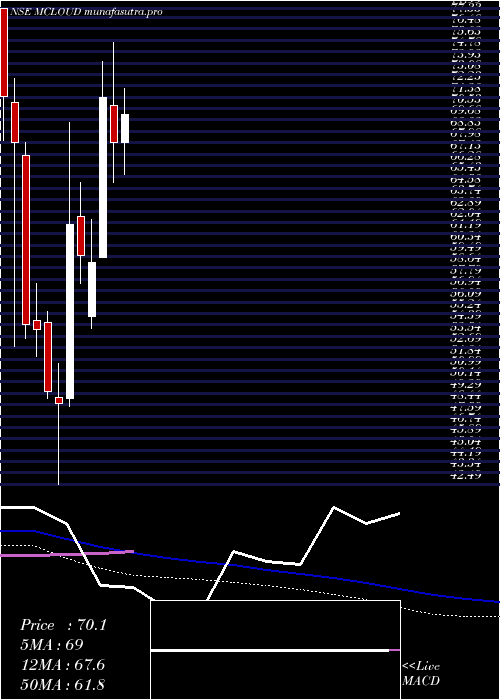Click the 56.09 price axis label
The image size is (500, 700).
click(x=466, y=295)
